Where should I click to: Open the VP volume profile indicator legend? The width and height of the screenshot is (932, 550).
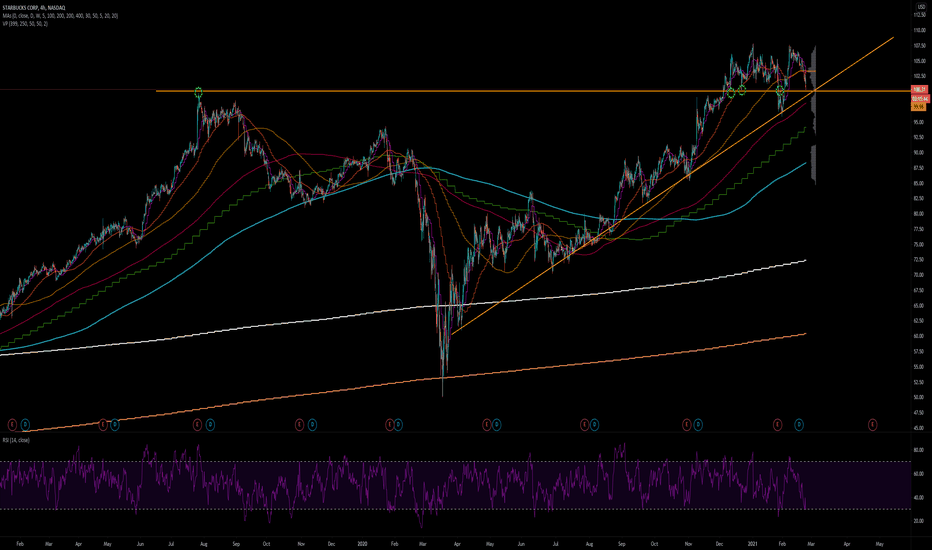(x=25, y=24)
